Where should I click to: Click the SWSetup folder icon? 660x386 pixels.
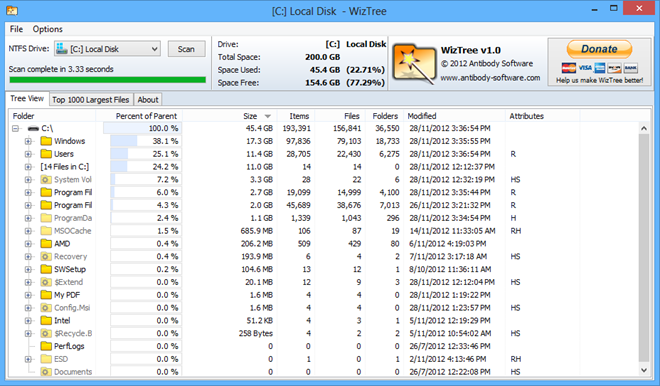coord(46,269)
